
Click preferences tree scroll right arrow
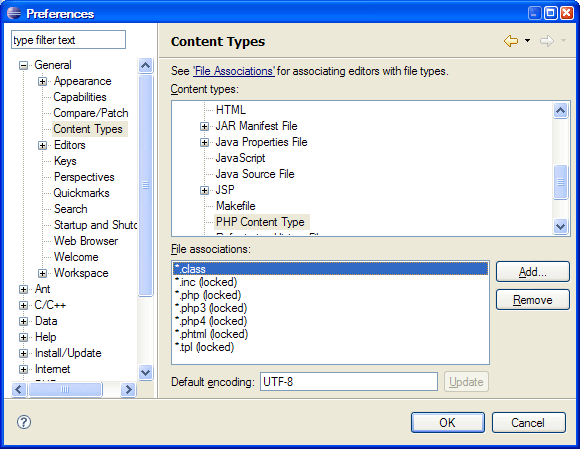coord(128,389)
